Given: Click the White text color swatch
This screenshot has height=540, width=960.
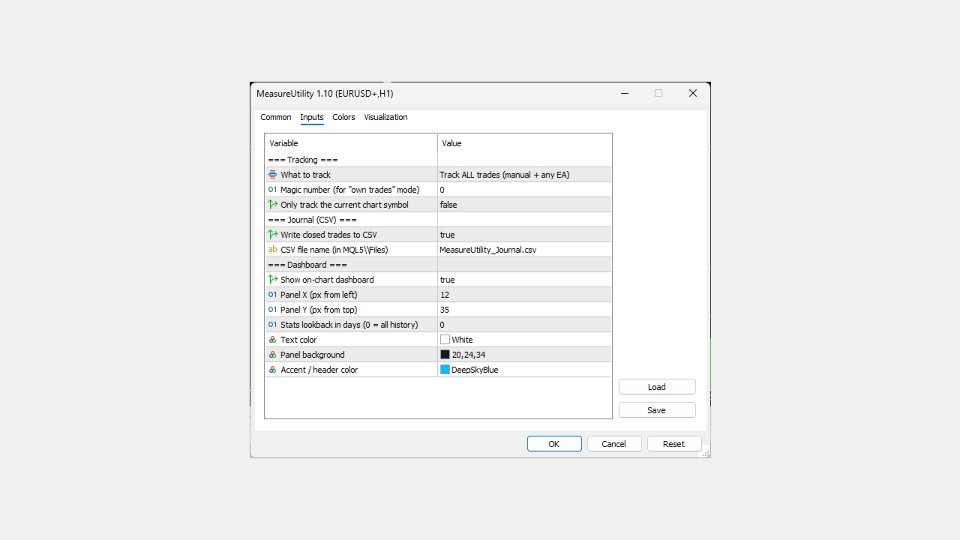Looking at the screenshot, I should 445,339.
